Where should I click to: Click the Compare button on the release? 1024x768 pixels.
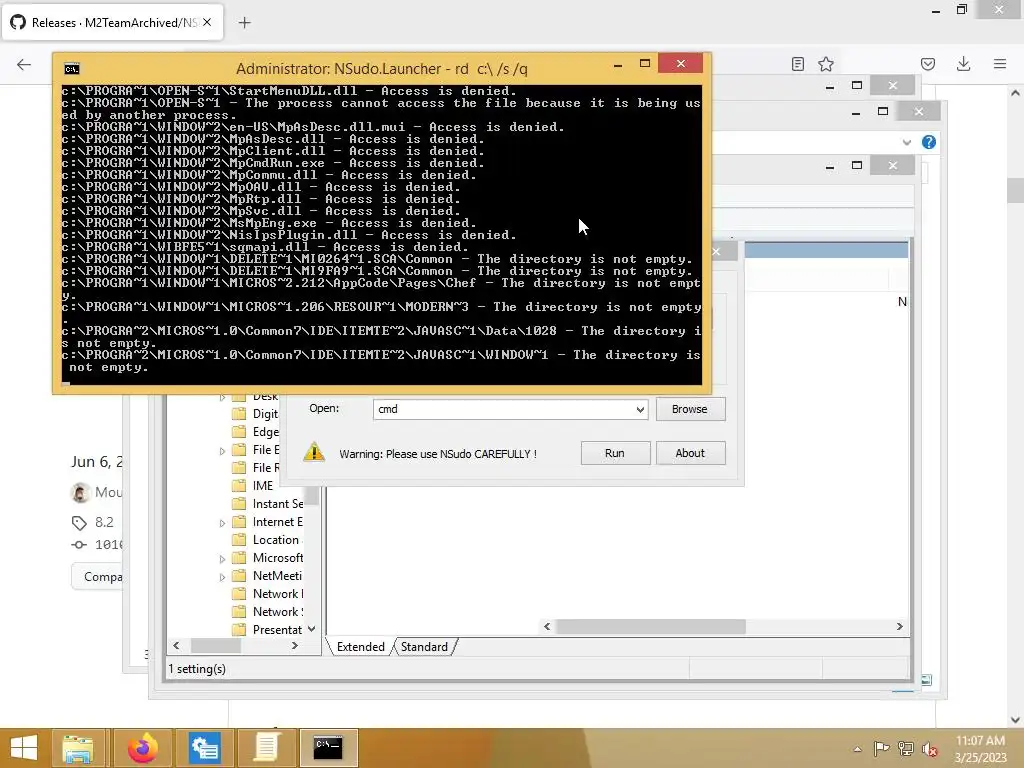(98, 577)
